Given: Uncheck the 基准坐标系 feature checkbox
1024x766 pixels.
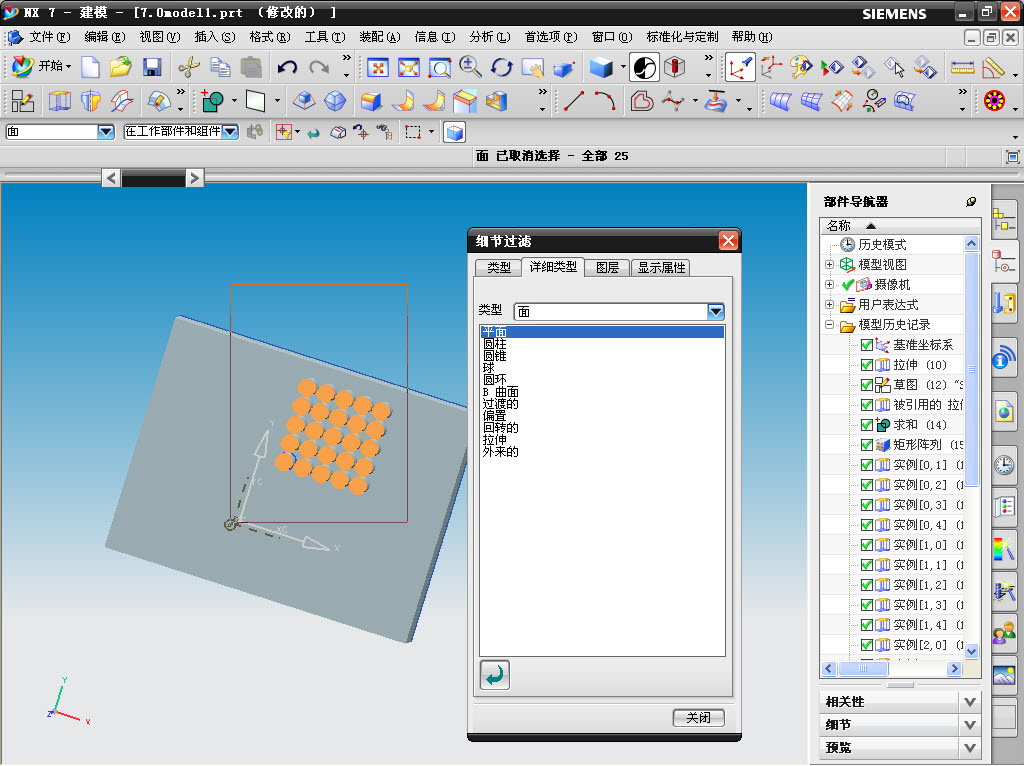Looking at the screenshot, I should click(x=867, y=345).
